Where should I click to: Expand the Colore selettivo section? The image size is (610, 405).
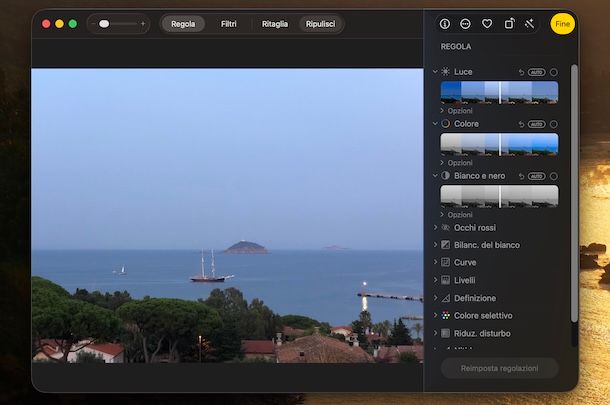pos(435,316)
